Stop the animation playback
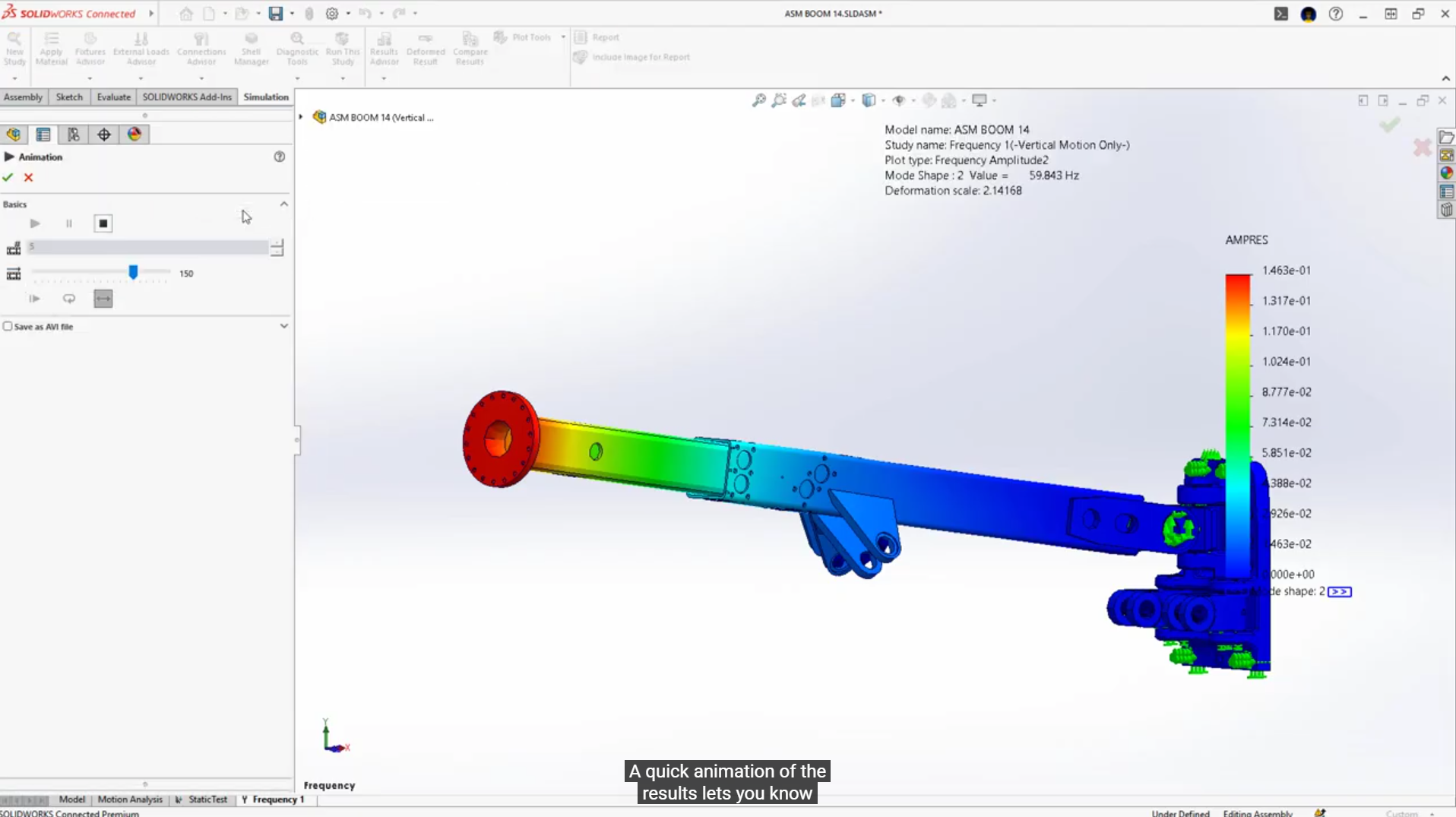Image resolution: width=1456 pixels, height=817 pixels. point(103,223)
